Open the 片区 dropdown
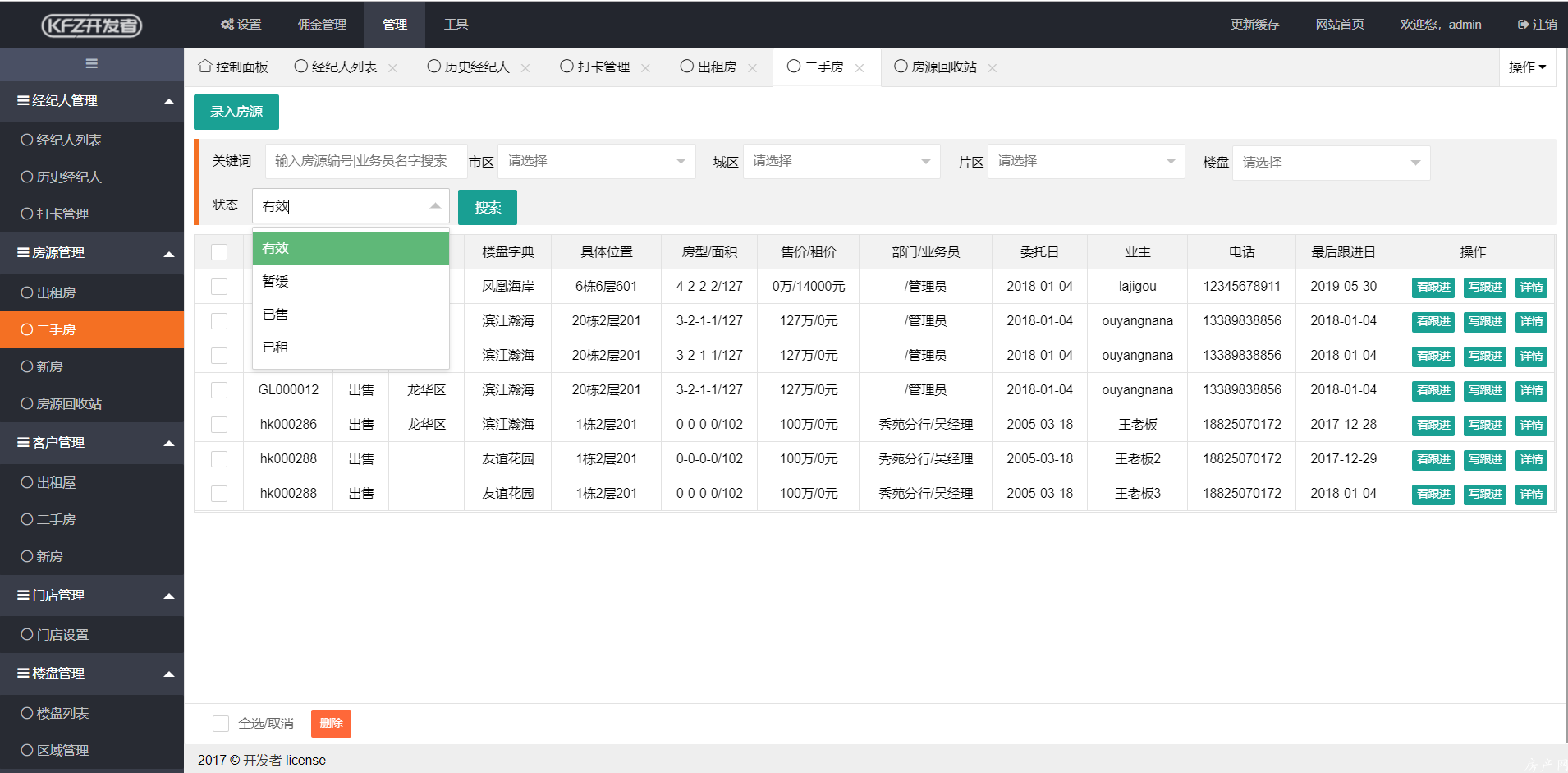1568x773 pixels. coord(1086,161)
